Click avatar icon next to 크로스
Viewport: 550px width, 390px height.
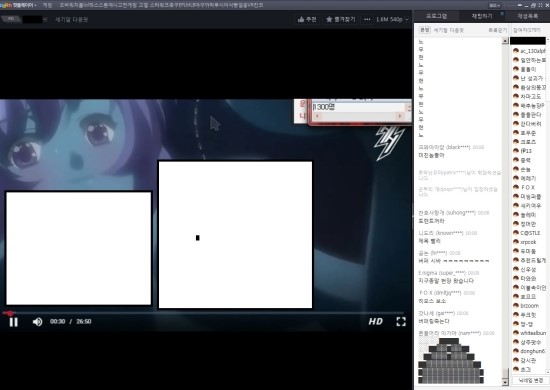click(x=516, y=142)
